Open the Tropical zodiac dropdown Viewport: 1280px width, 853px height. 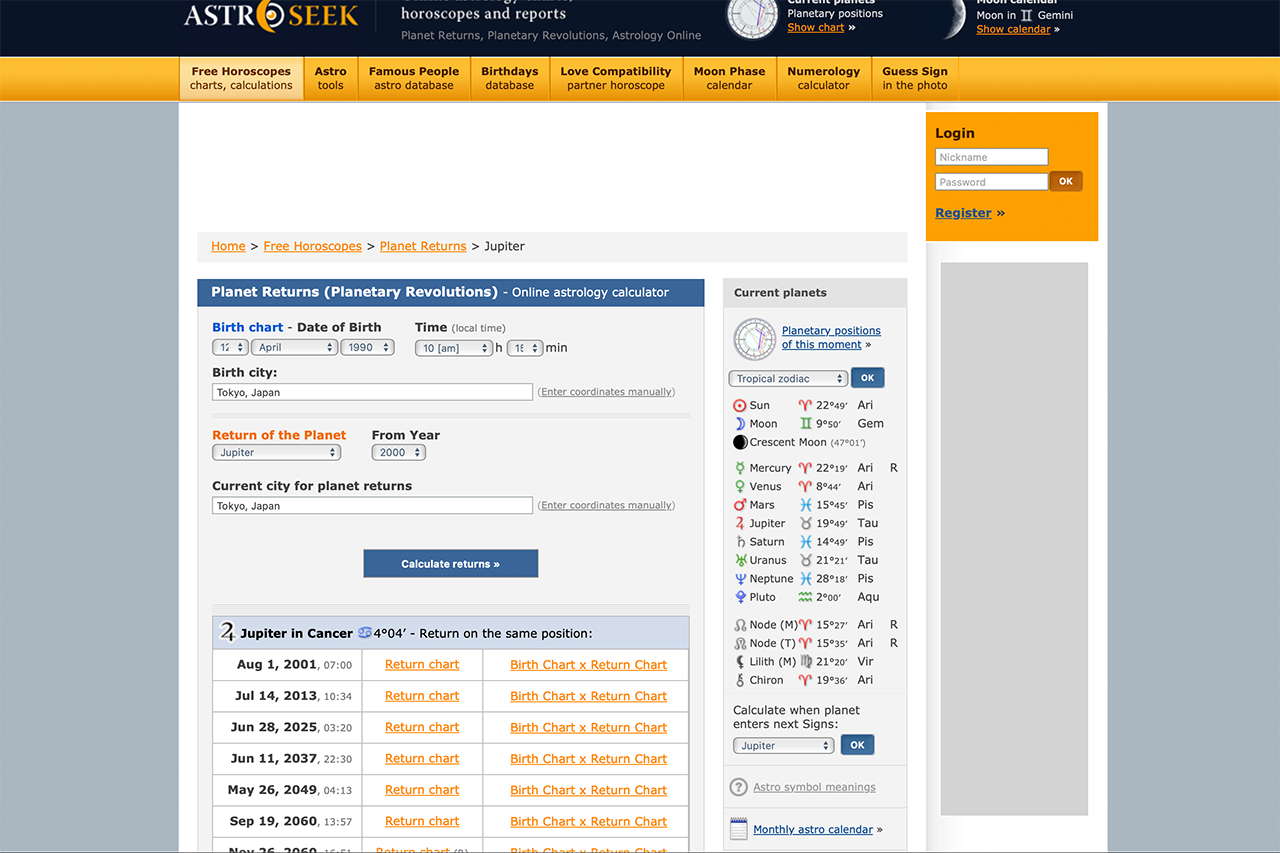point(788,379)
